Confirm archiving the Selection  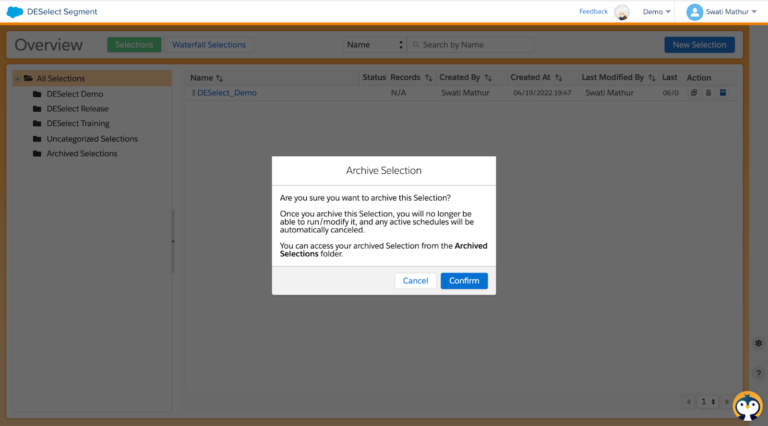point(464,281)
